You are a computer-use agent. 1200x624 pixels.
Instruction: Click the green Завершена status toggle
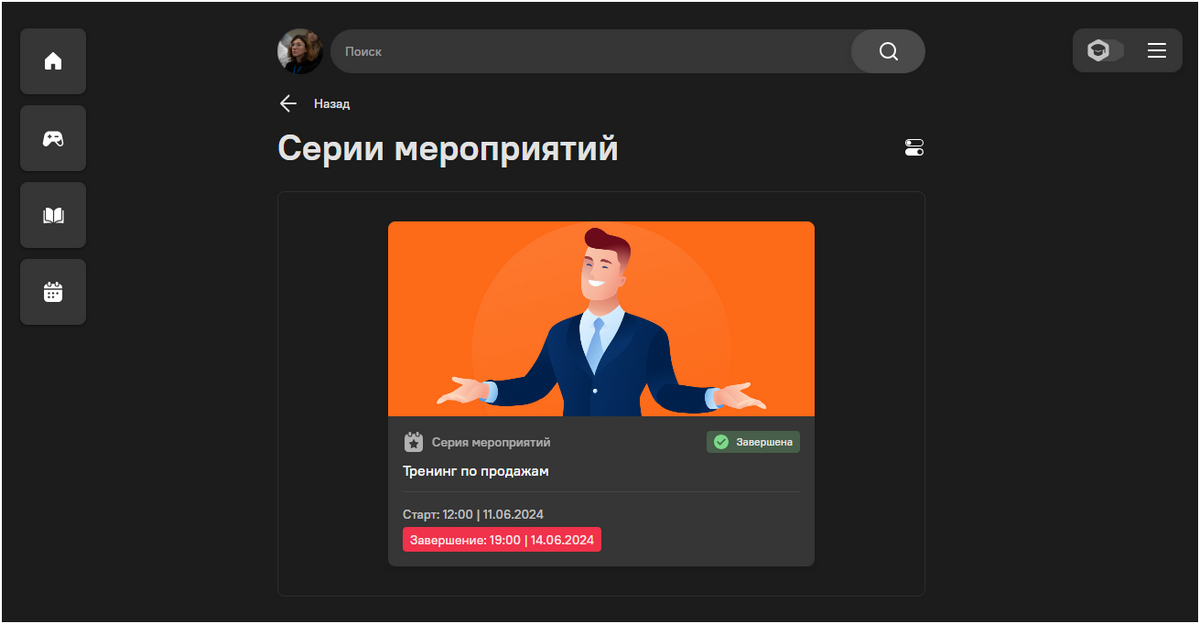tap(752, 441)
